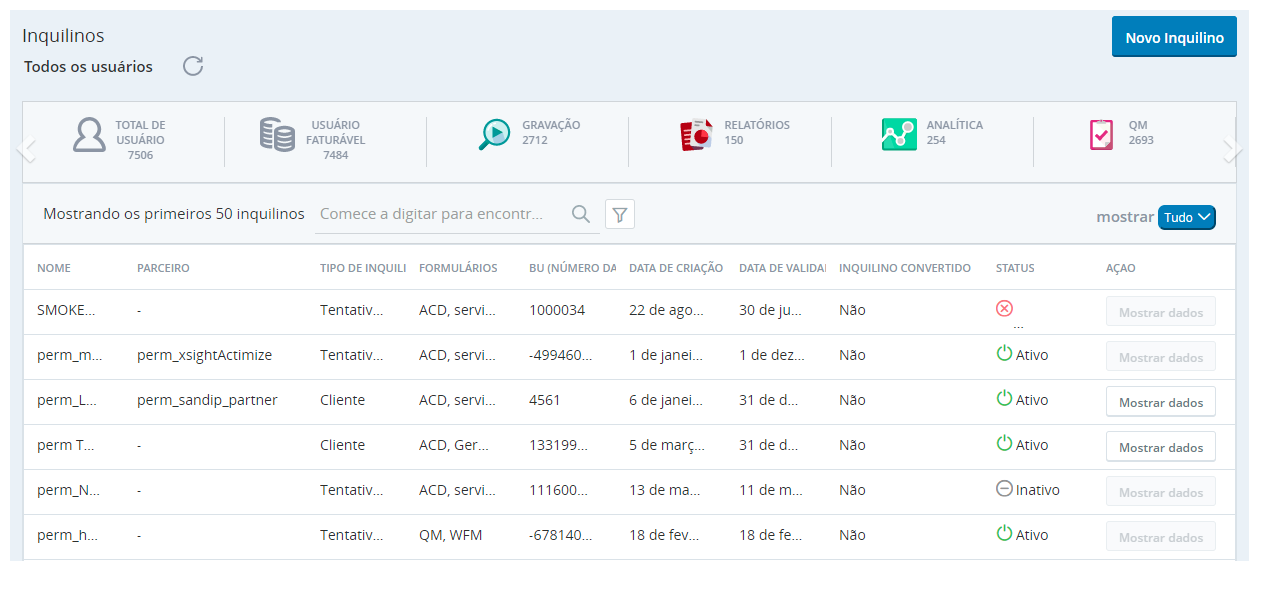Sort by INQUILINO CONVERTIDO column header
This screenshot has width=1261, height=600.
point(905,268)
